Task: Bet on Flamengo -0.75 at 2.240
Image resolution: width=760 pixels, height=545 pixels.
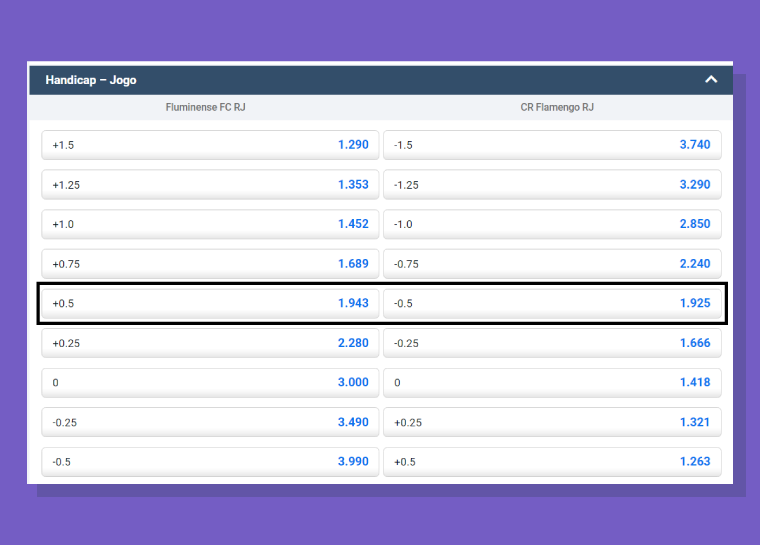Action: [x=552, y=264]
